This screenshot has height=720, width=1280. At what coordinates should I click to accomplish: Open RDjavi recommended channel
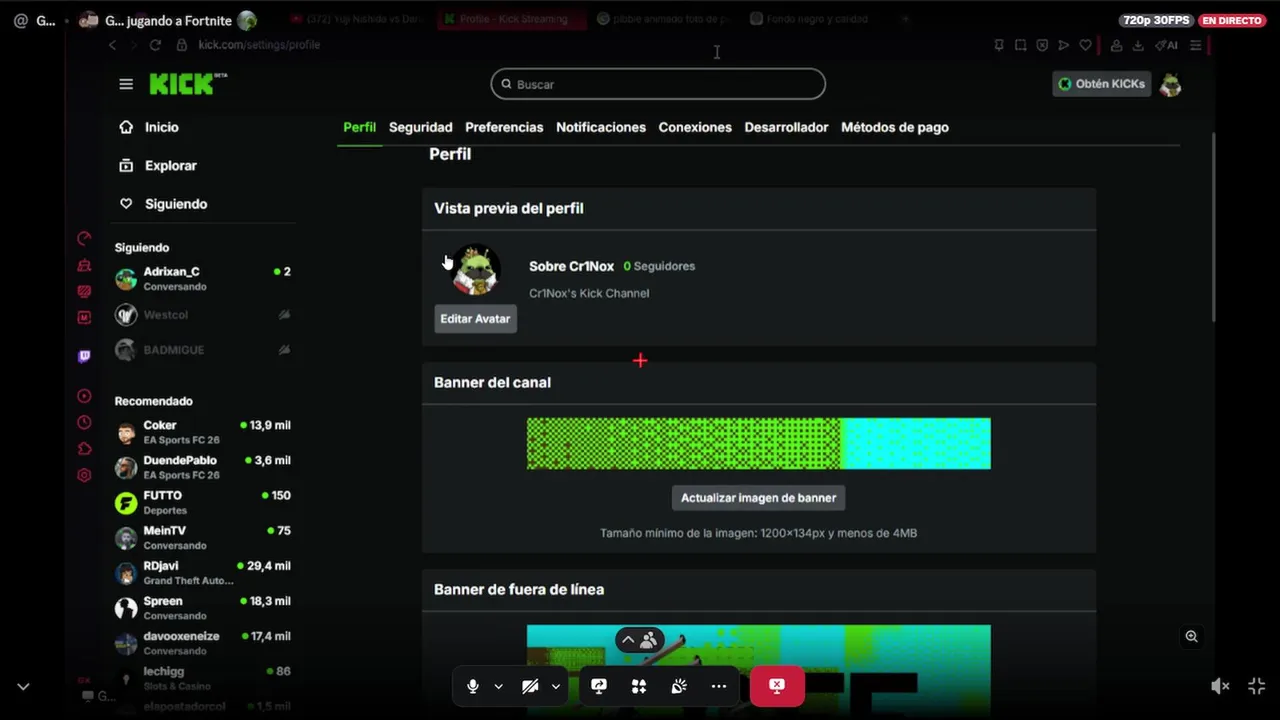coord(203,572)
